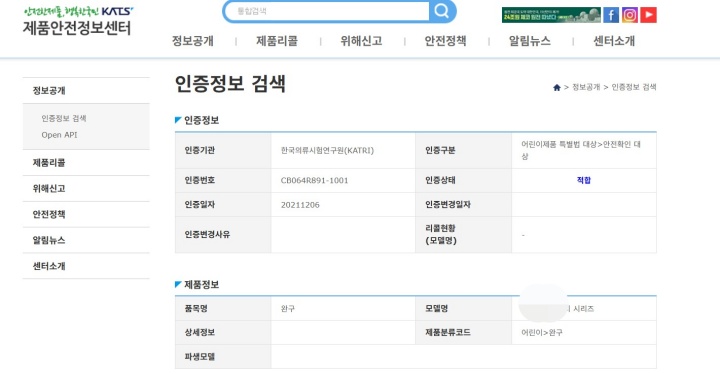Screen dimensions: 720x374
Task: Click the 어린이>완구 classification value
Action: coord(542,332)
